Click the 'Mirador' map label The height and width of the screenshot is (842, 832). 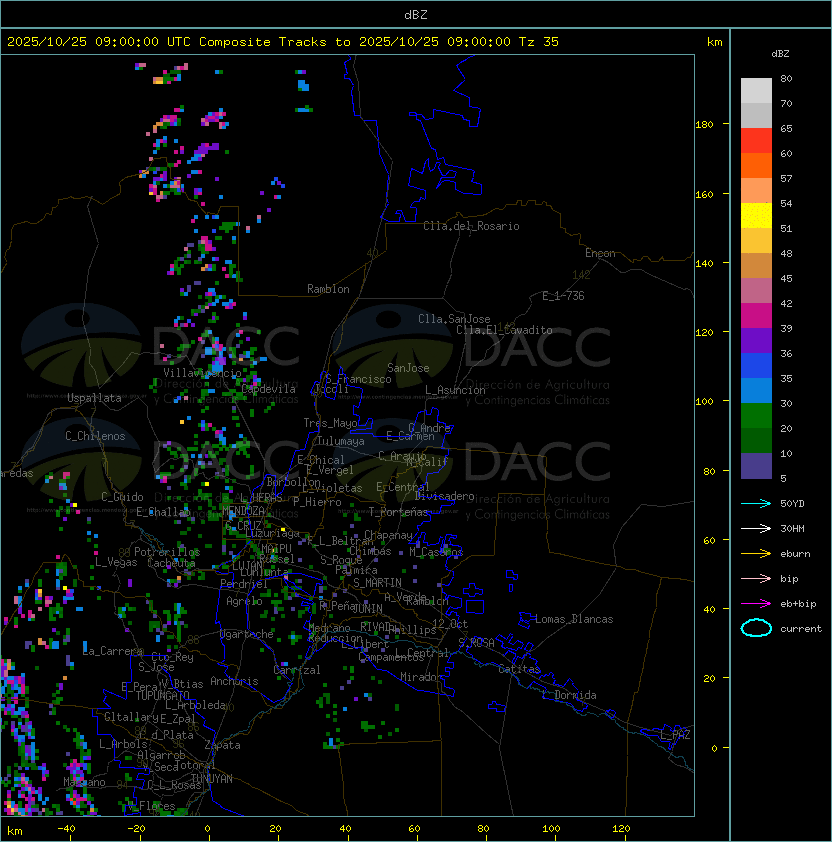pyautogui.click(x=421, y=677)
